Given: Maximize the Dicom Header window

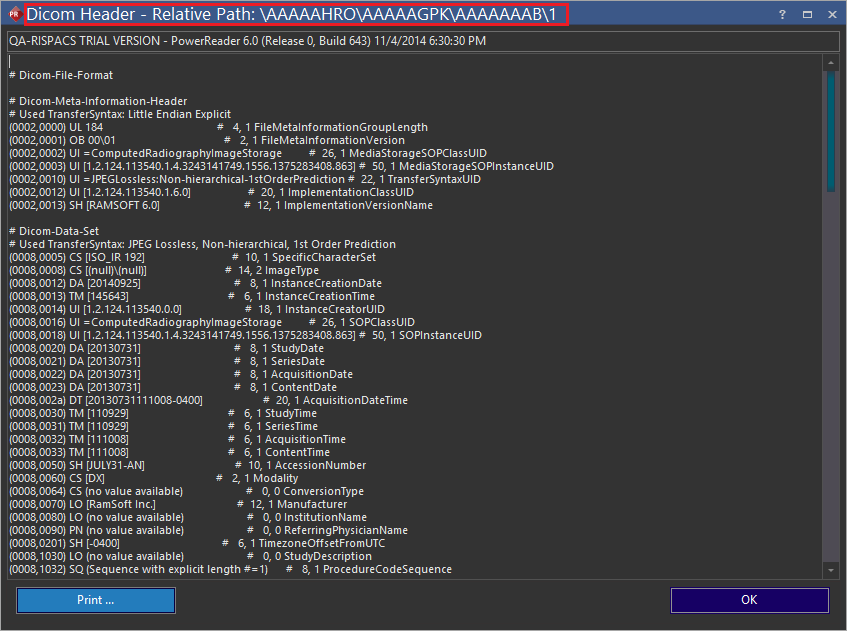Looking at the screenshot, I should pos(807,15).
